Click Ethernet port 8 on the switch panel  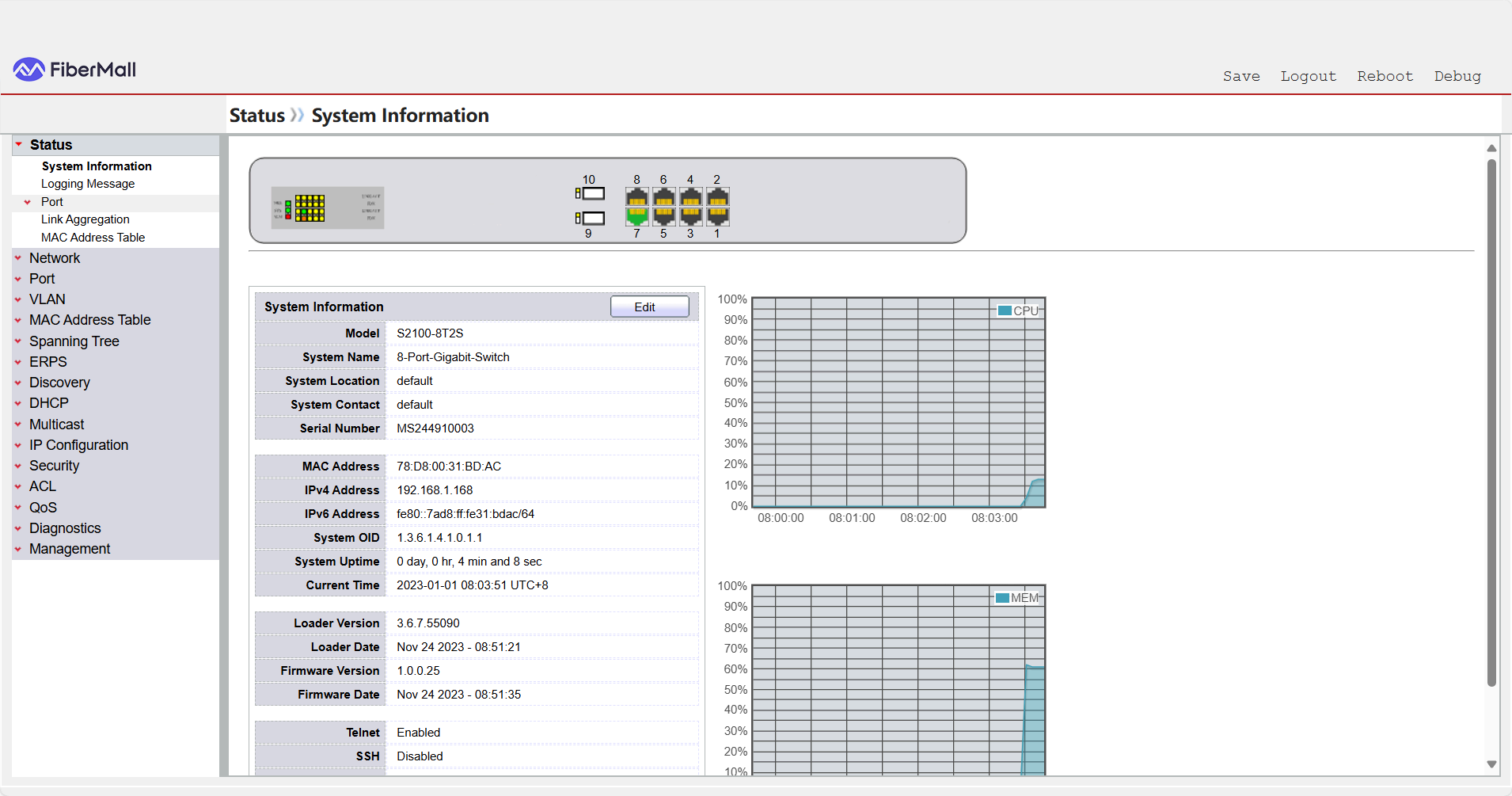click(636, 196)
